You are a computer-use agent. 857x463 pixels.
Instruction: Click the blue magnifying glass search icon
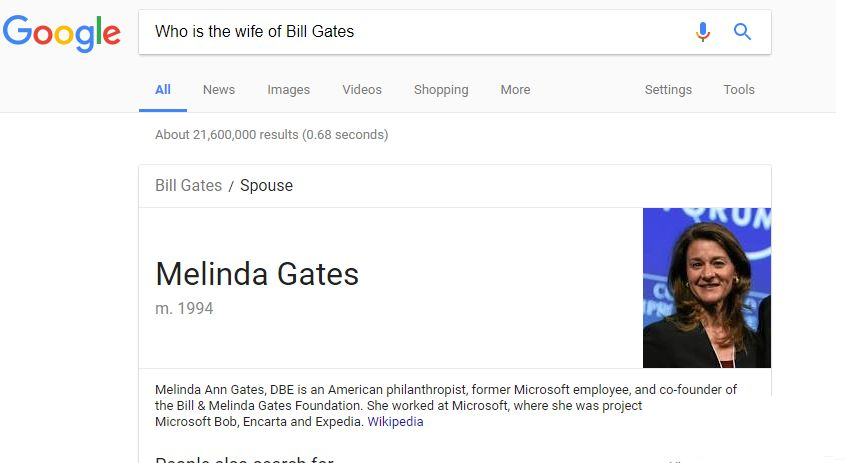(742, 32)
